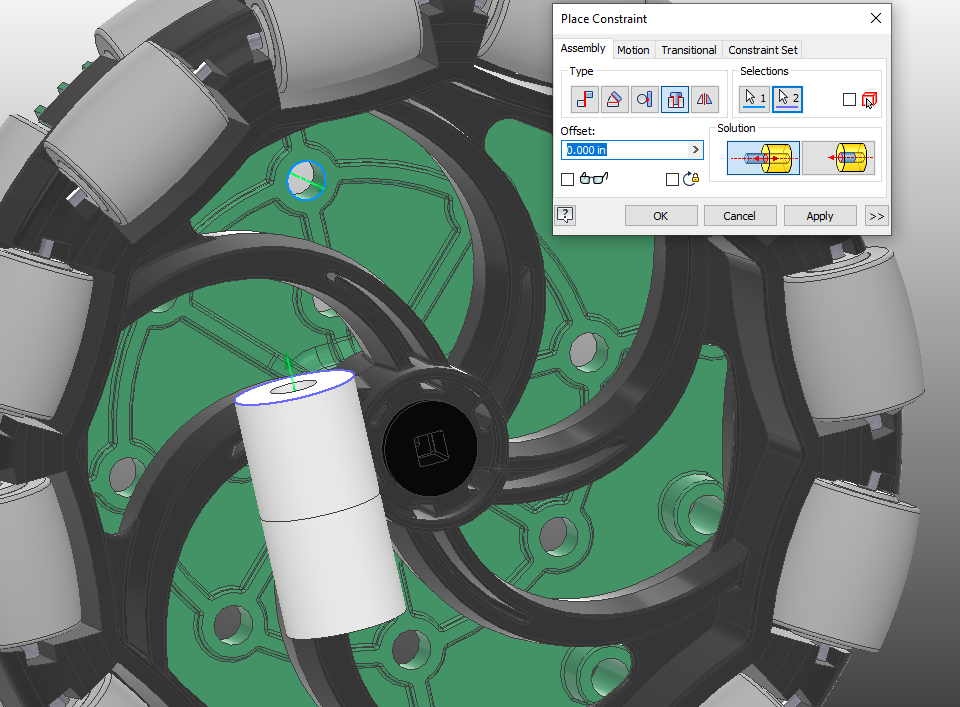Click the black center hub bore

pyautogui.click(x=431, y=449)
